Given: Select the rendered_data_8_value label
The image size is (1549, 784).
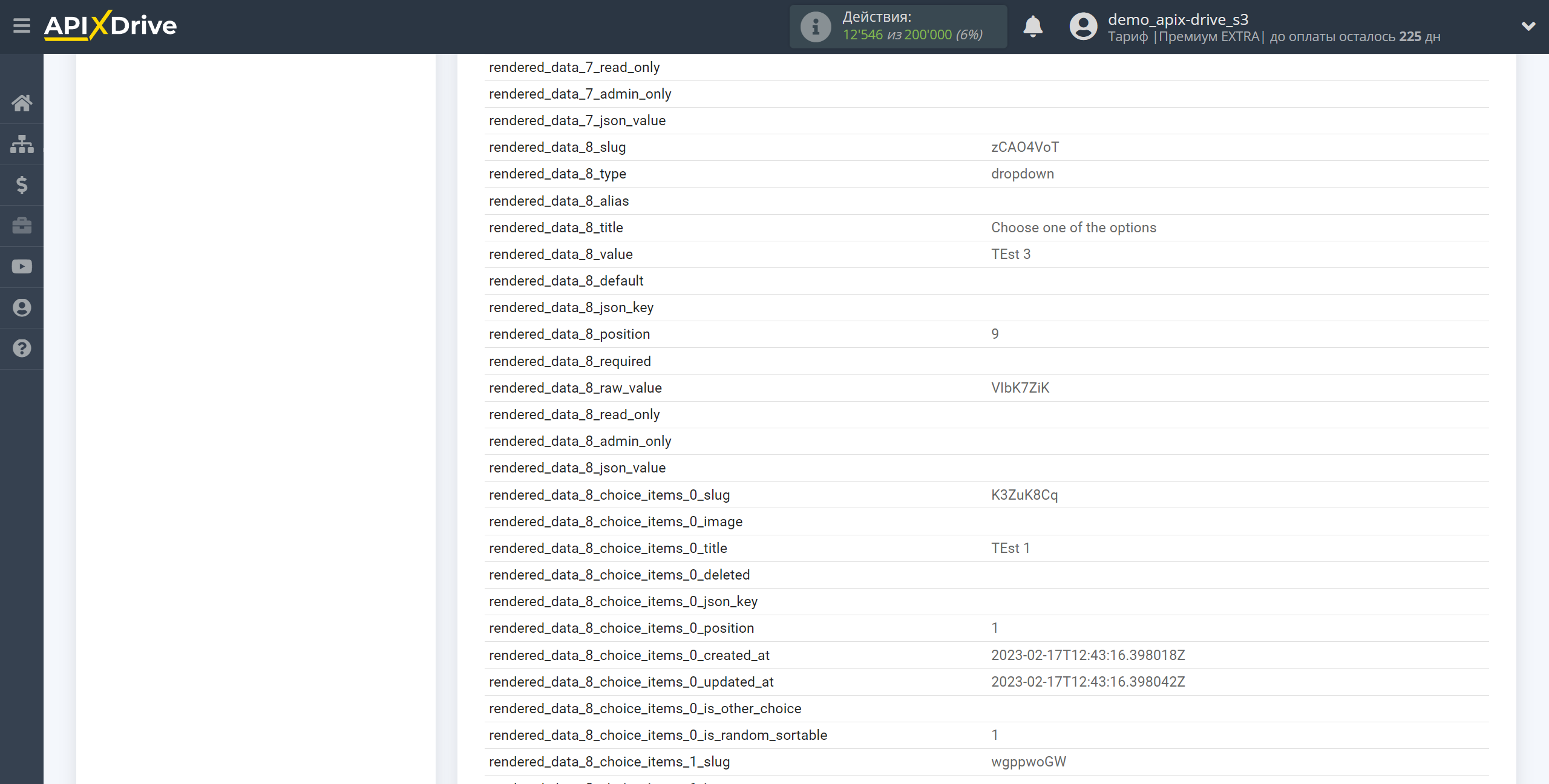Looking at the screenshot, I should (561, 254).
